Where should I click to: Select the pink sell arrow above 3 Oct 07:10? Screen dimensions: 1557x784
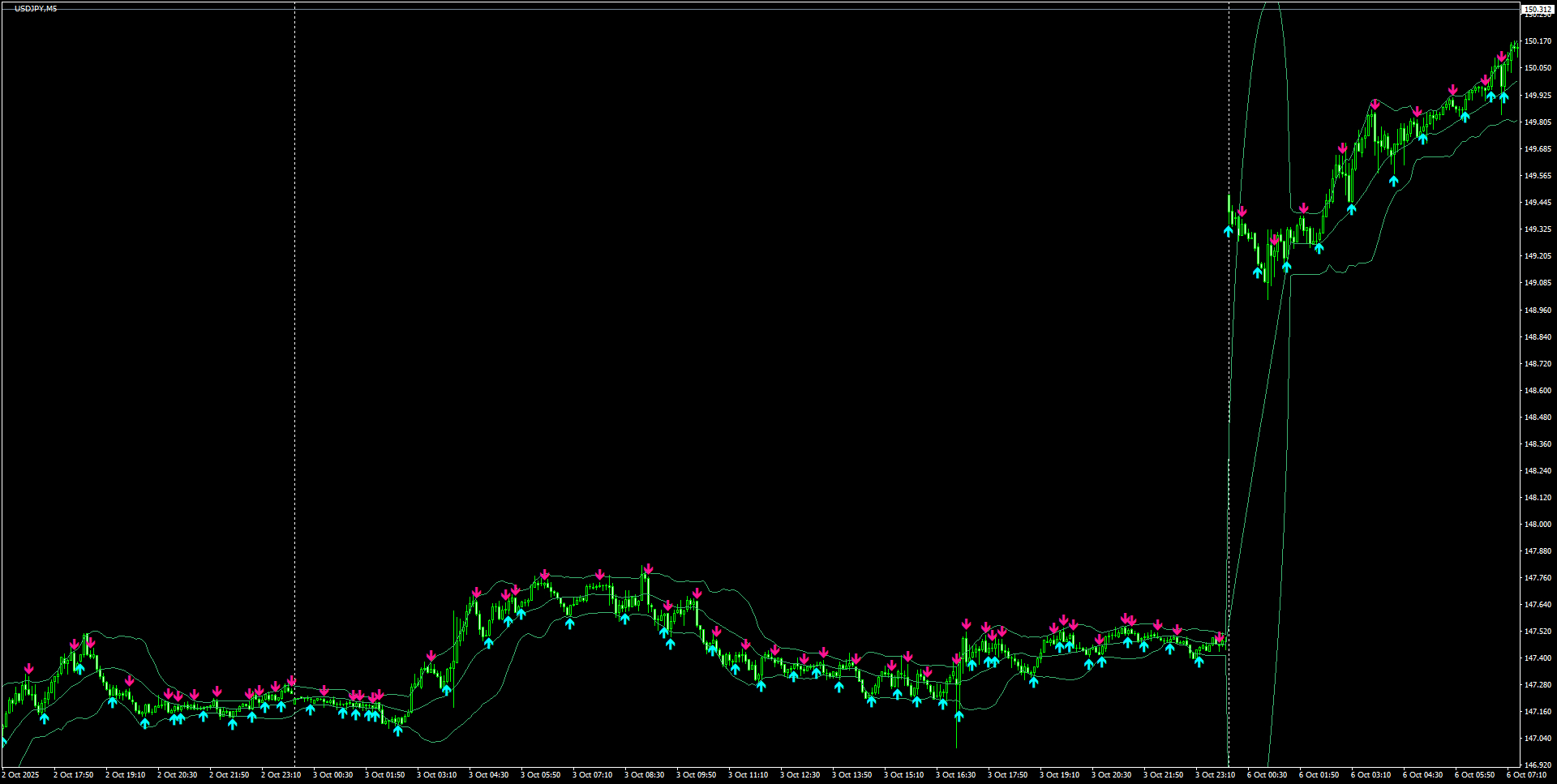(x=598, y=572)
